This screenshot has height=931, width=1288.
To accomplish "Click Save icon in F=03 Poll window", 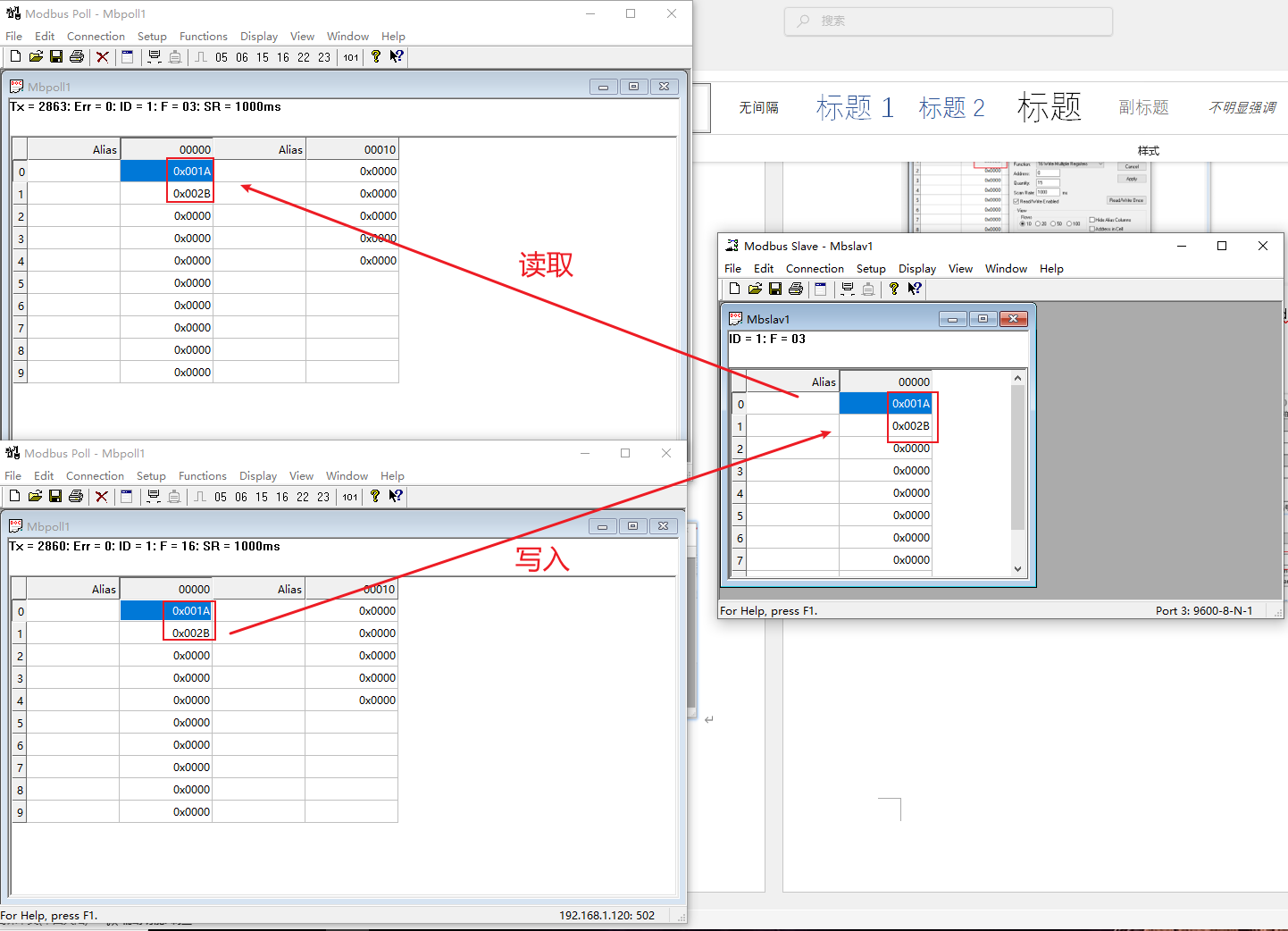I will (x=56, y=56).
